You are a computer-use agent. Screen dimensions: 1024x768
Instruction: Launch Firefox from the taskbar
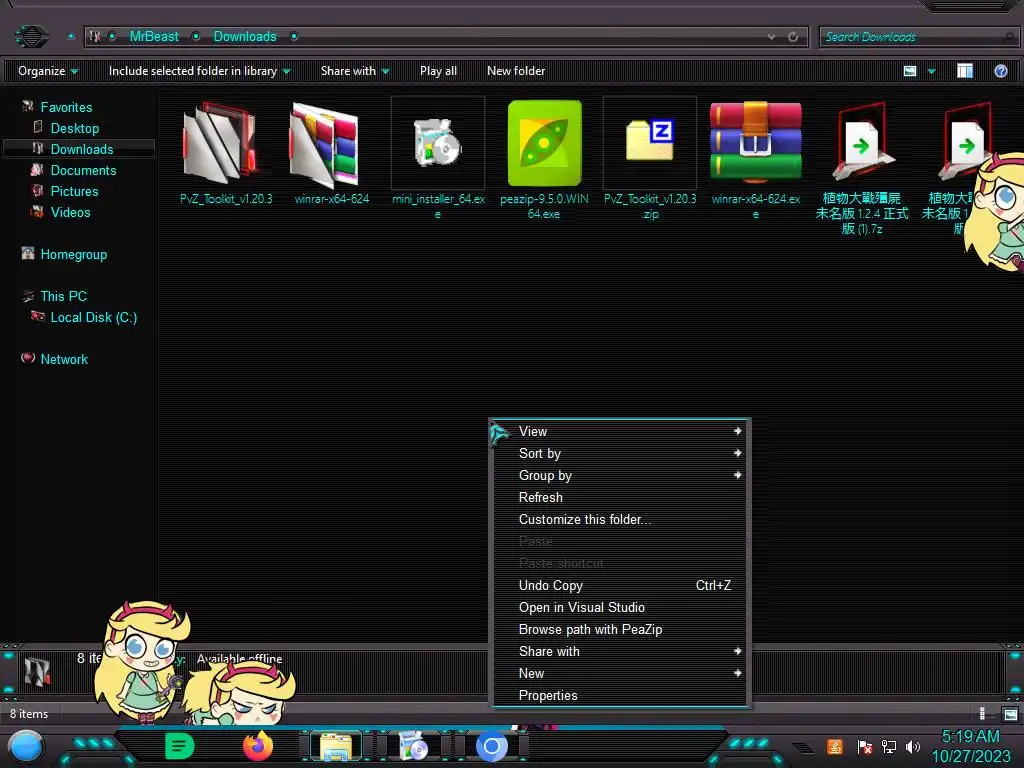point(258,746)
